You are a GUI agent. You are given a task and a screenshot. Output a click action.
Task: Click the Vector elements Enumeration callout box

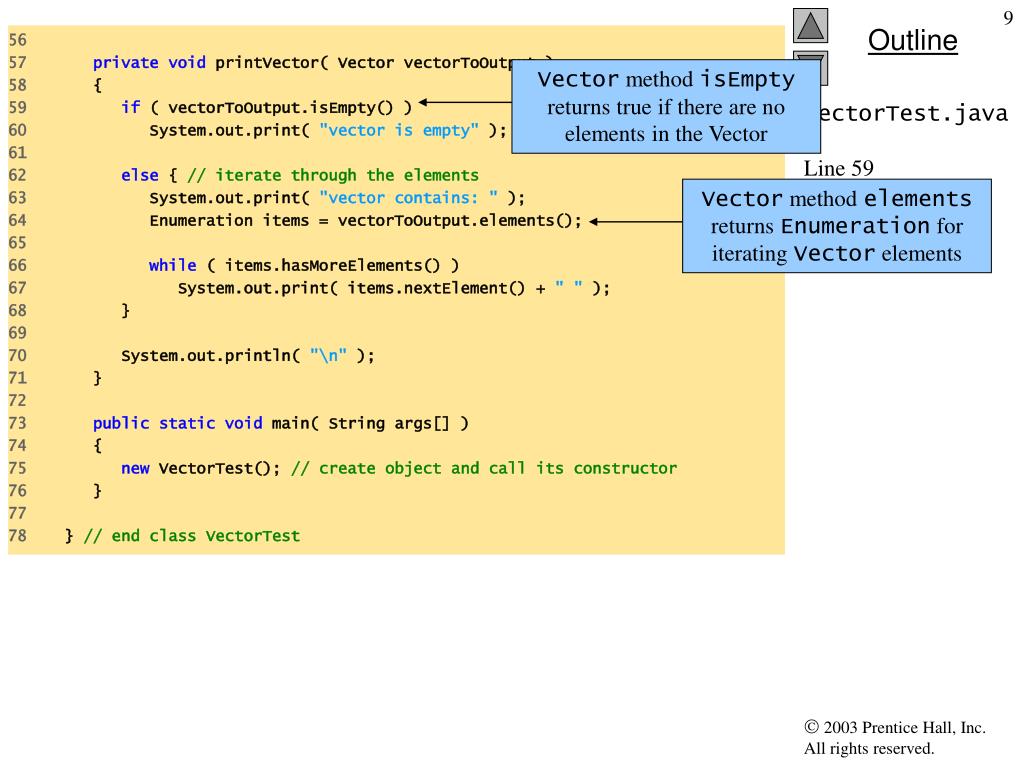click(x=837, y=226)
